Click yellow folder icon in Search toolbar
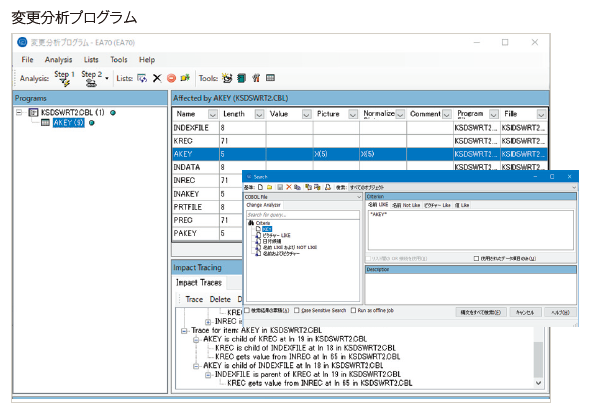 point(270,187)
